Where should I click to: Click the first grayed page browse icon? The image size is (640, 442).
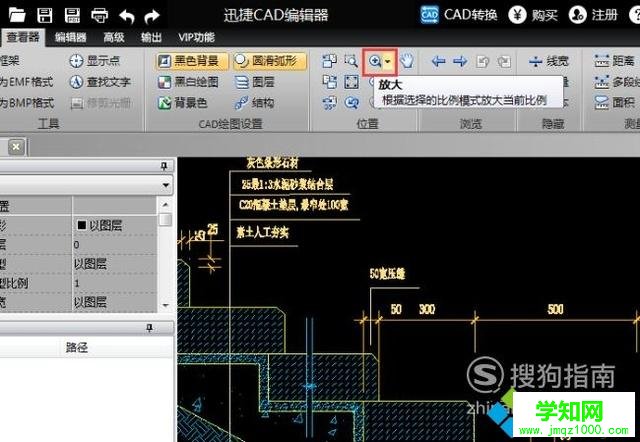(483, 62)
